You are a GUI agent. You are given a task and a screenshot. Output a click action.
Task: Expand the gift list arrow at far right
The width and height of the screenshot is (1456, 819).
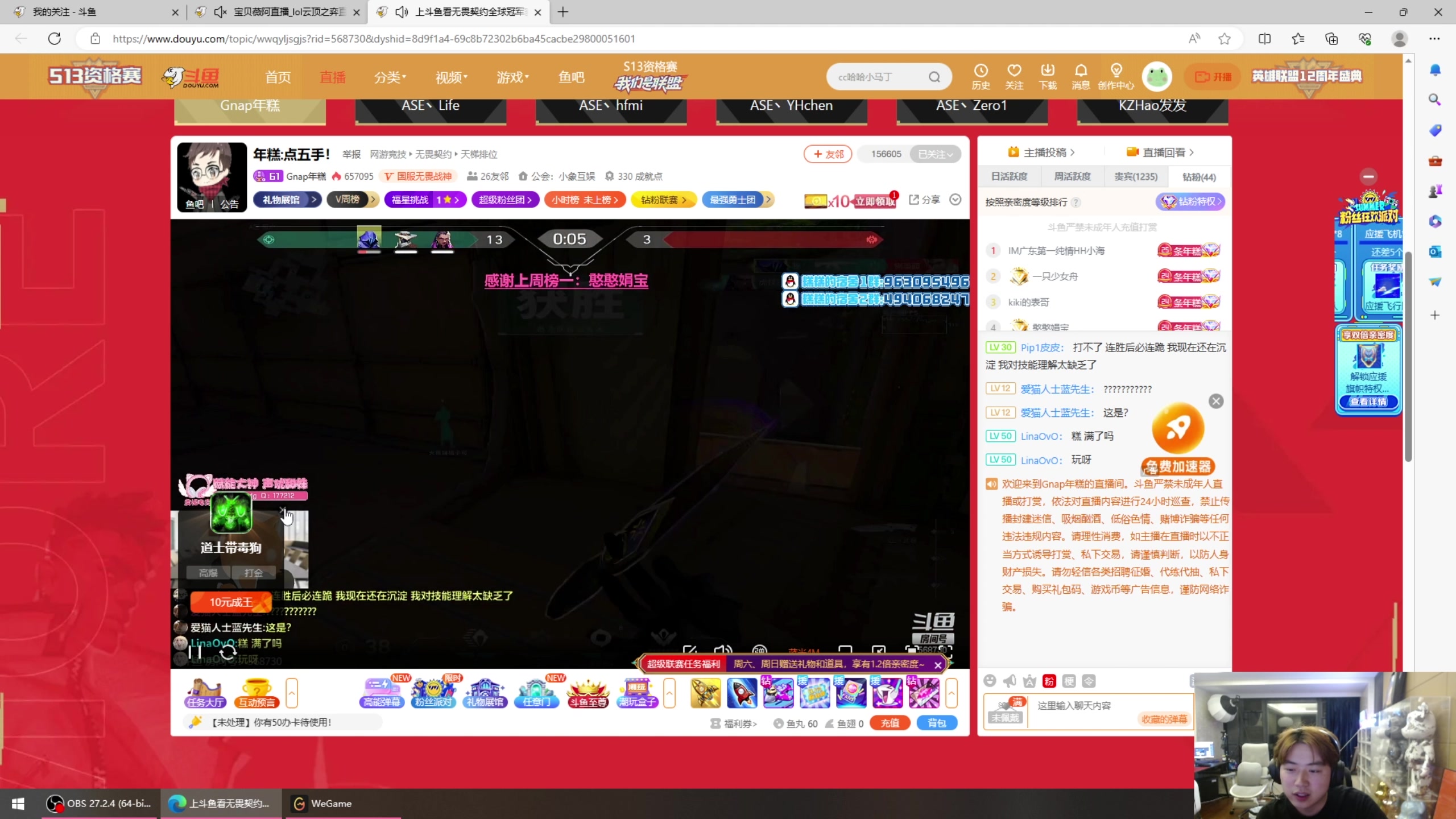coord(951,693)
